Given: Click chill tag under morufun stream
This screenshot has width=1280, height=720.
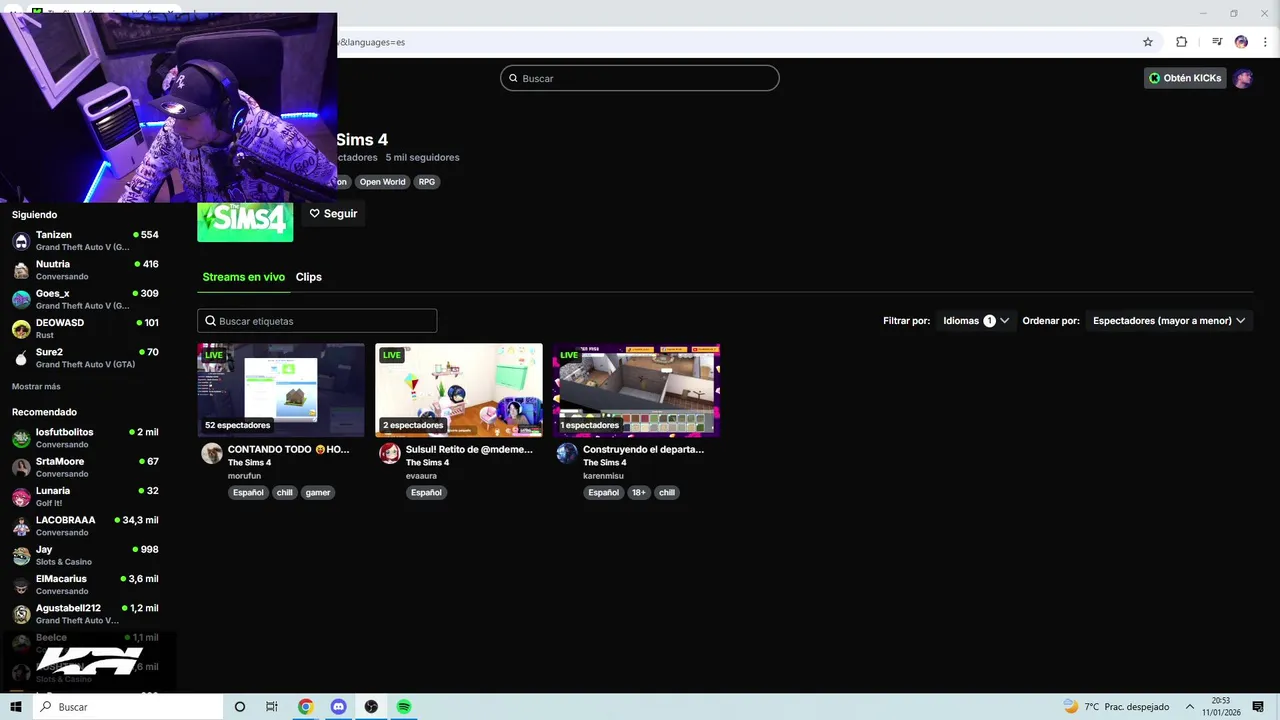Looking at the screenshot, I should click(x=285, y=492).
